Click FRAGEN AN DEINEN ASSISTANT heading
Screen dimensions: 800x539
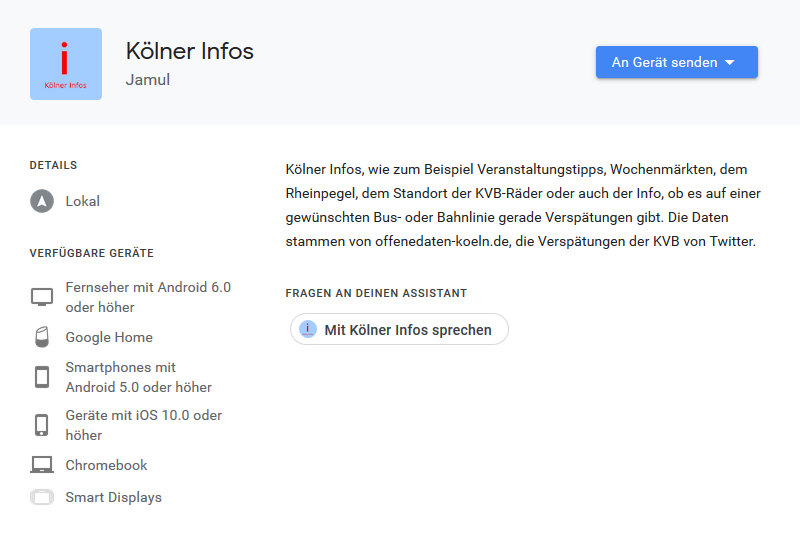376,293
